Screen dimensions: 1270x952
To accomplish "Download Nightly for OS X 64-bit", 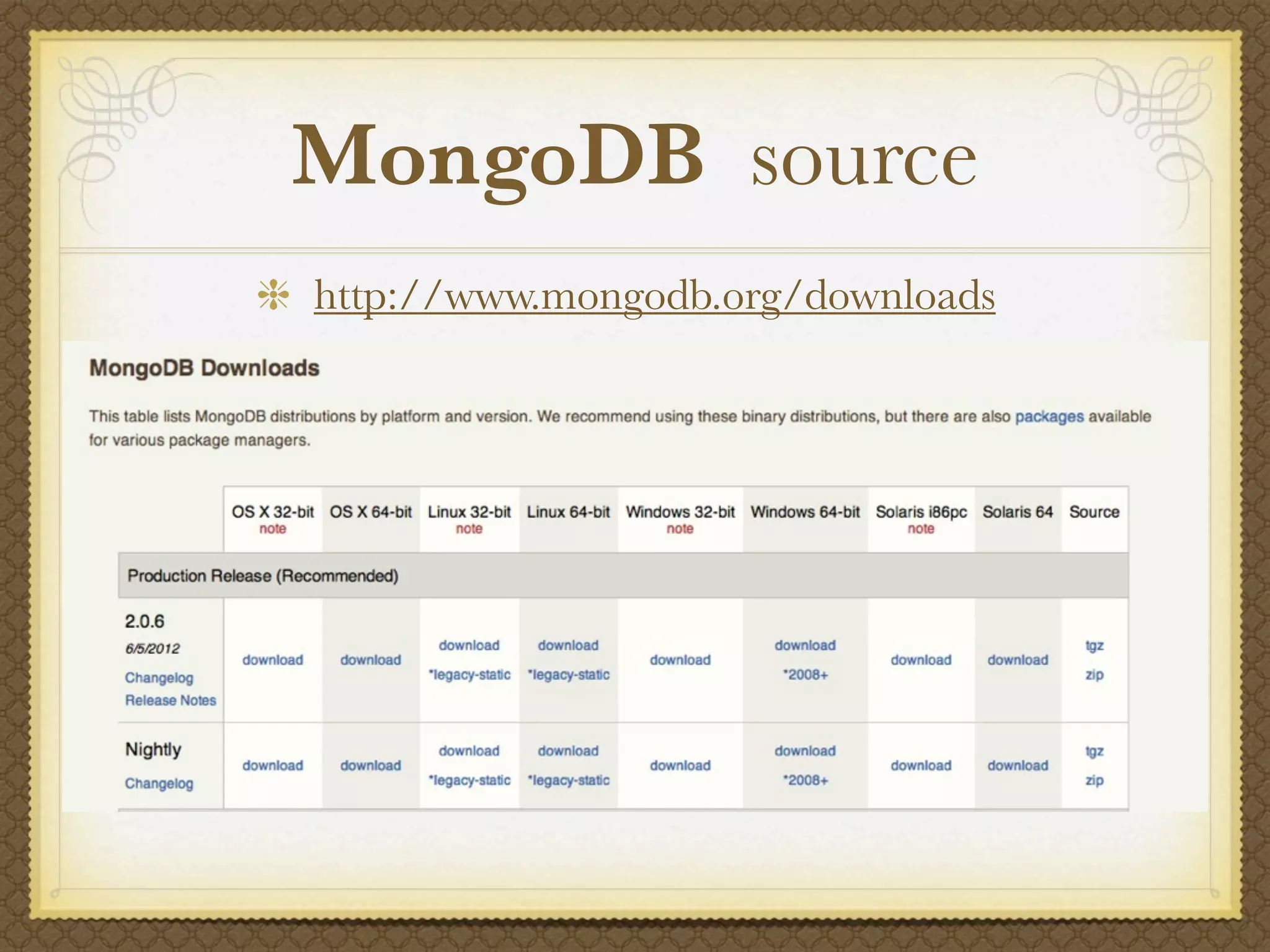I will pos(371,765).
